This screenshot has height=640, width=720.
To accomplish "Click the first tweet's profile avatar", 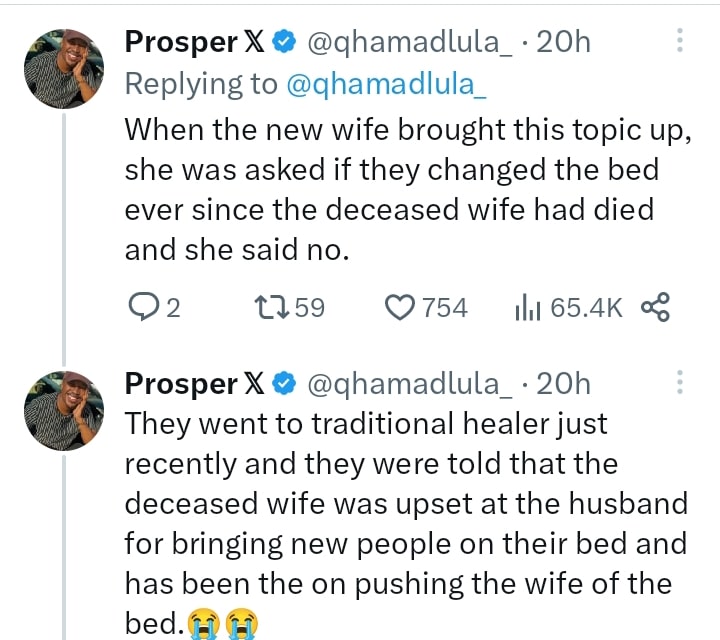I will [65, 68].
